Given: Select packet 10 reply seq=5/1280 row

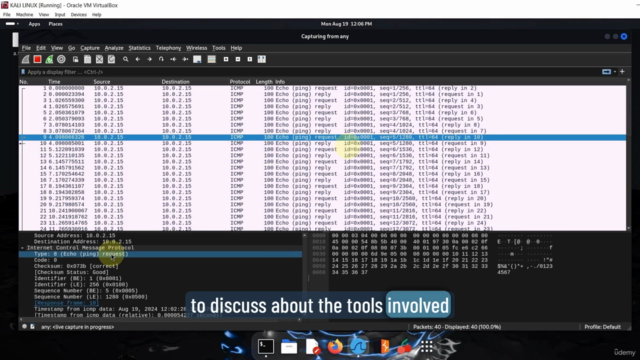Looking at the screenshot, I should pyautogui.click(x=322, y=143).
